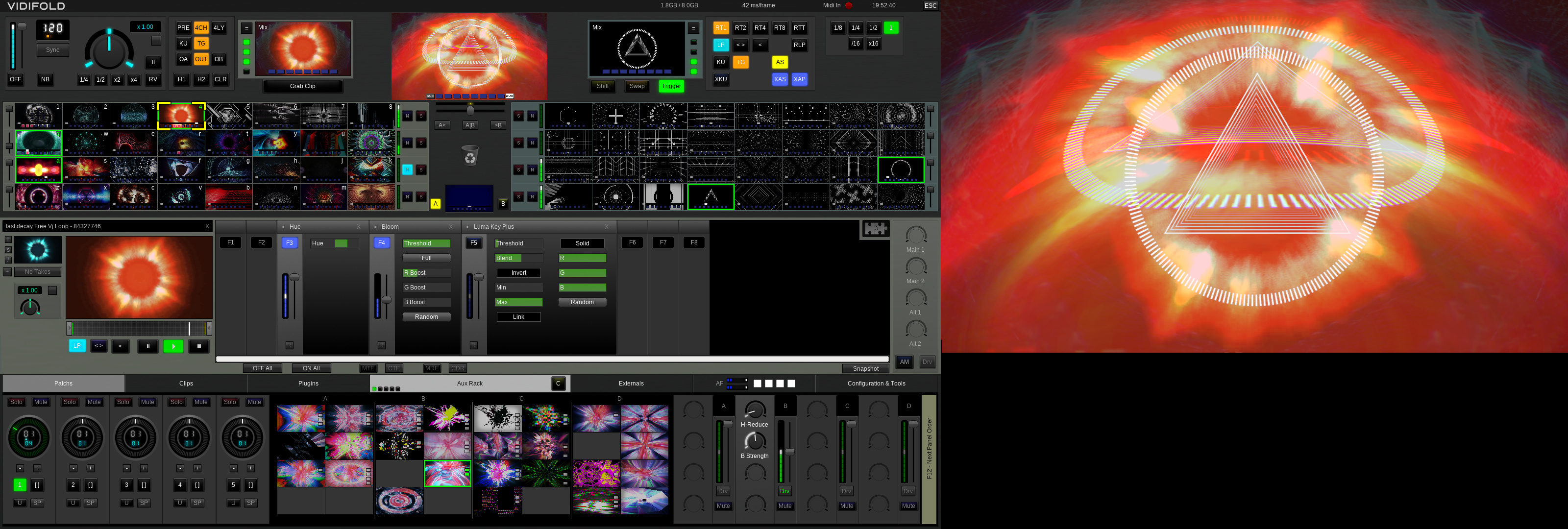
Task: Click the No Takes dropdown
Action: (x=38, y=272)
